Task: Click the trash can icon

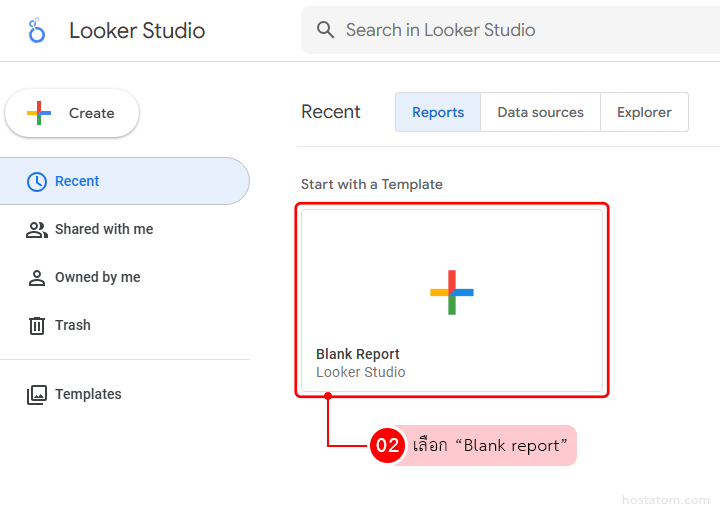Action: [37, 325]
